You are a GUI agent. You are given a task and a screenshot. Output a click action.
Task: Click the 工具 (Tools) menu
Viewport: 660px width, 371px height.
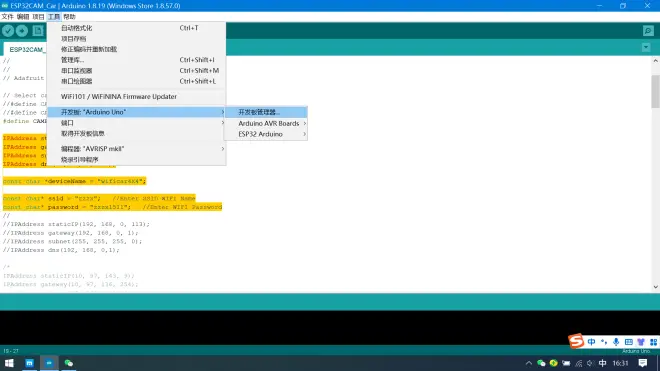pos(54,17)
